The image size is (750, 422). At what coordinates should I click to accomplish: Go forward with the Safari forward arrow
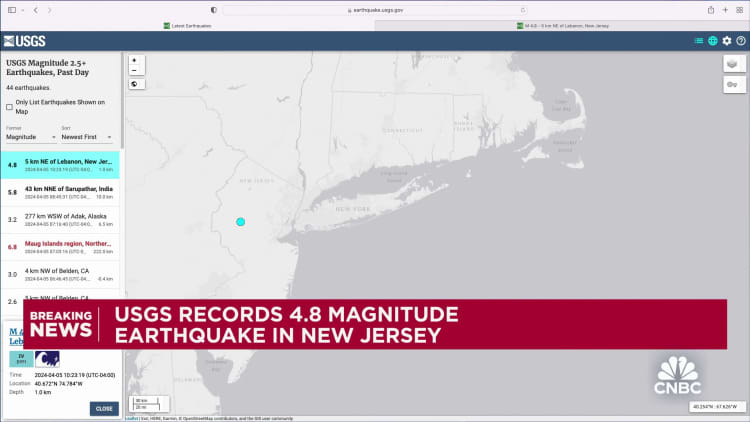pyautogui.click(x=49, y=10)
